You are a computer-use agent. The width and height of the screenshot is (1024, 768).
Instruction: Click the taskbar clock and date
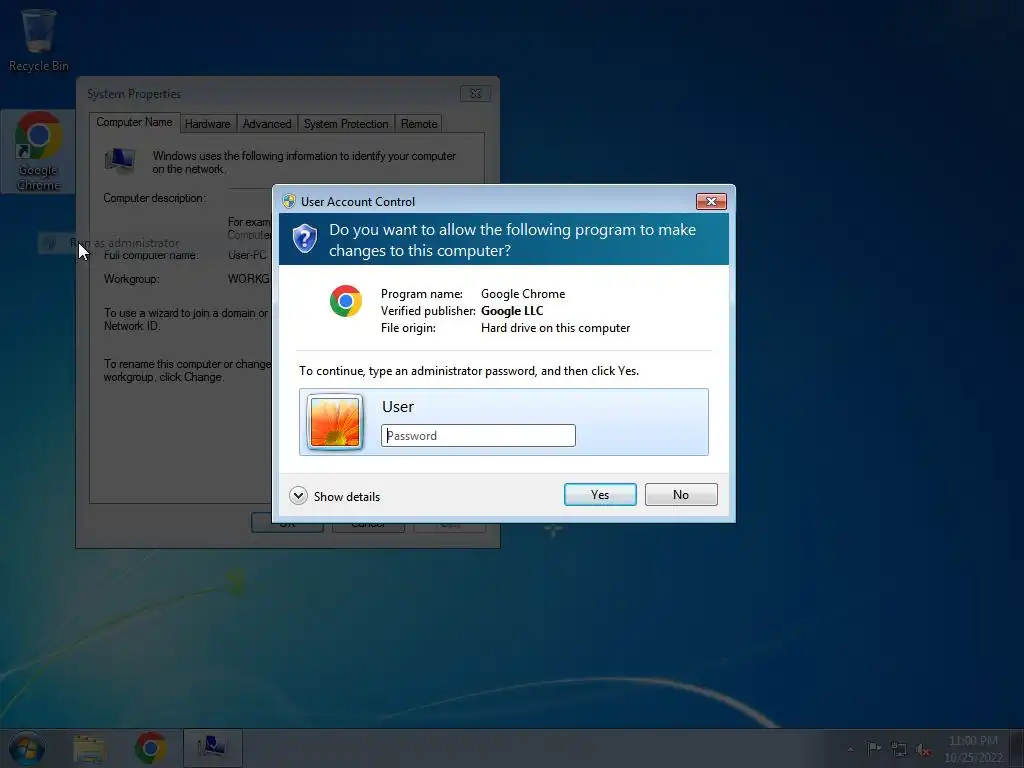(x=973, y=748)
